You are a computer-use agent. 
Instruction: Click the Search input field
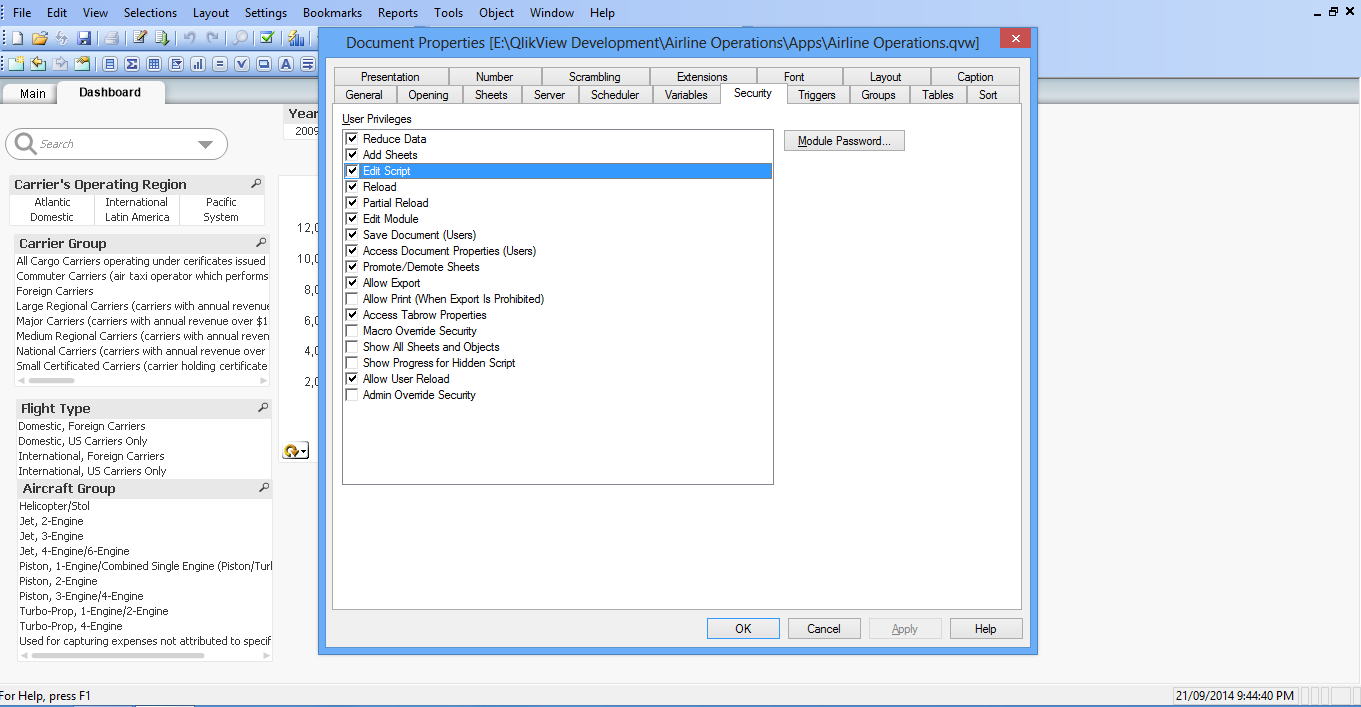click(115, 144)
